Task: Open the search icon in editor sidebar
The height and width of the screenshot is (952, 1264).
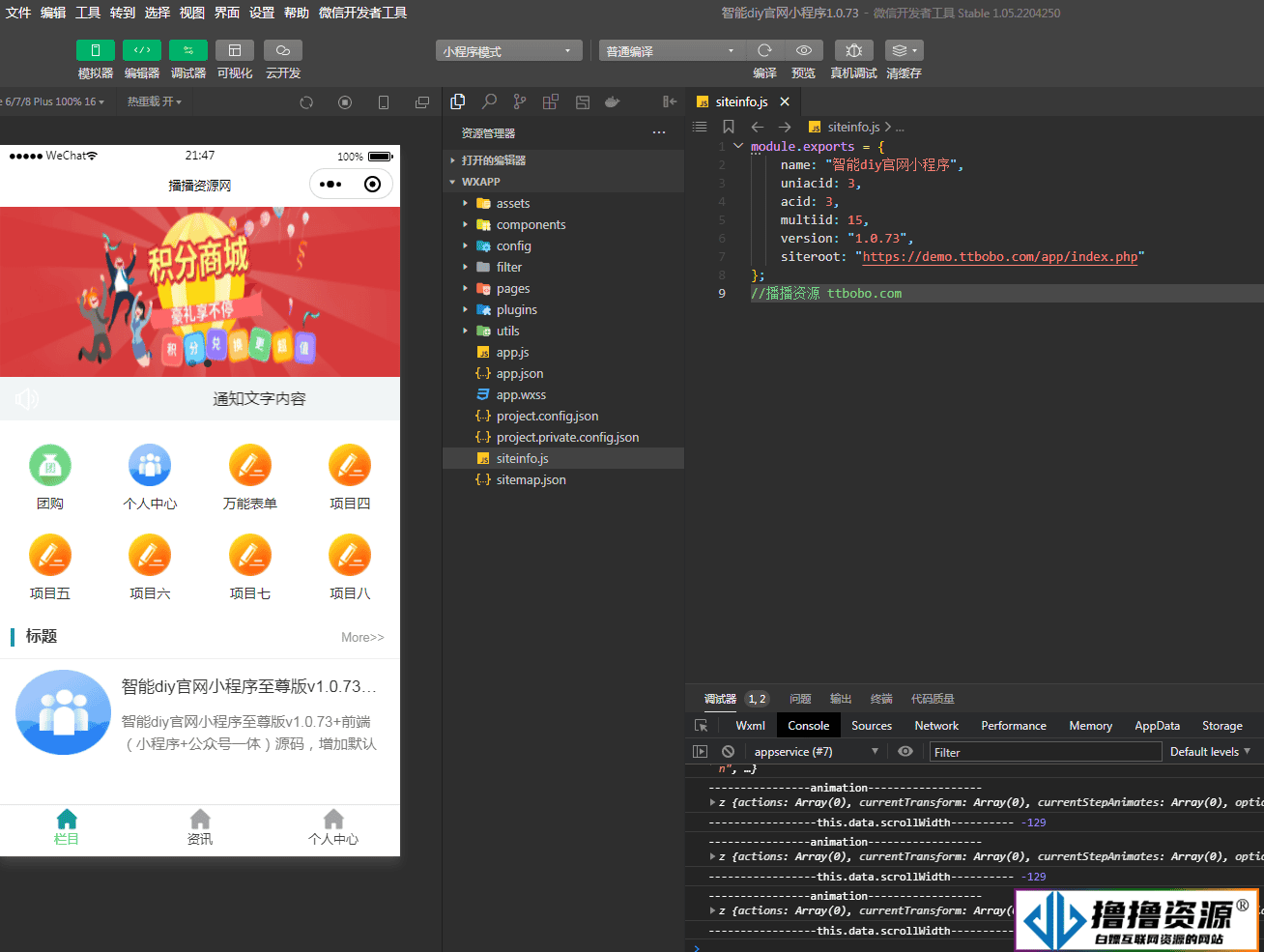Action: [x=489, y=101]
